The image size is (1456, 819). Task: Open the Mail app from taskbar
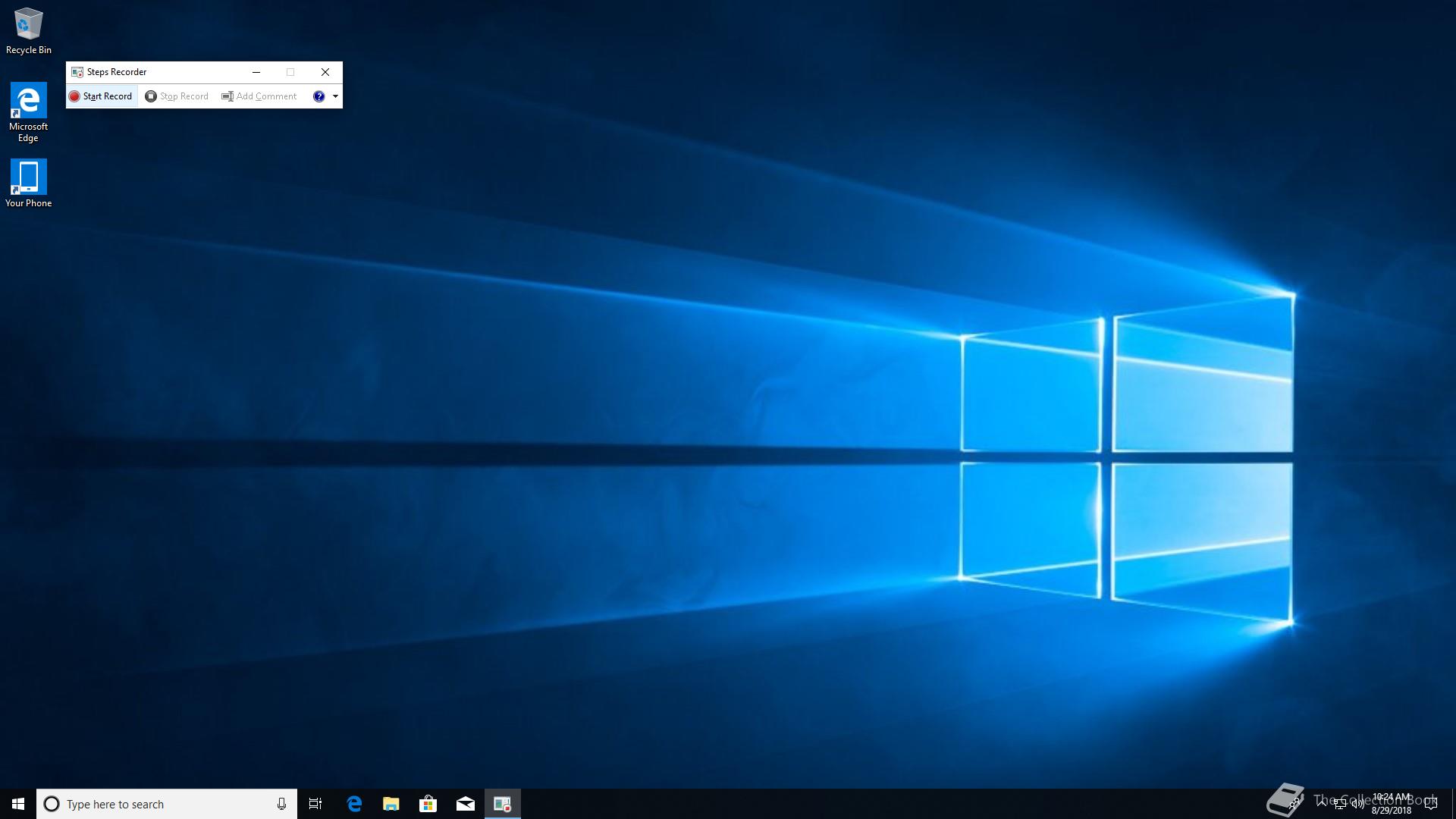(466, 804)
